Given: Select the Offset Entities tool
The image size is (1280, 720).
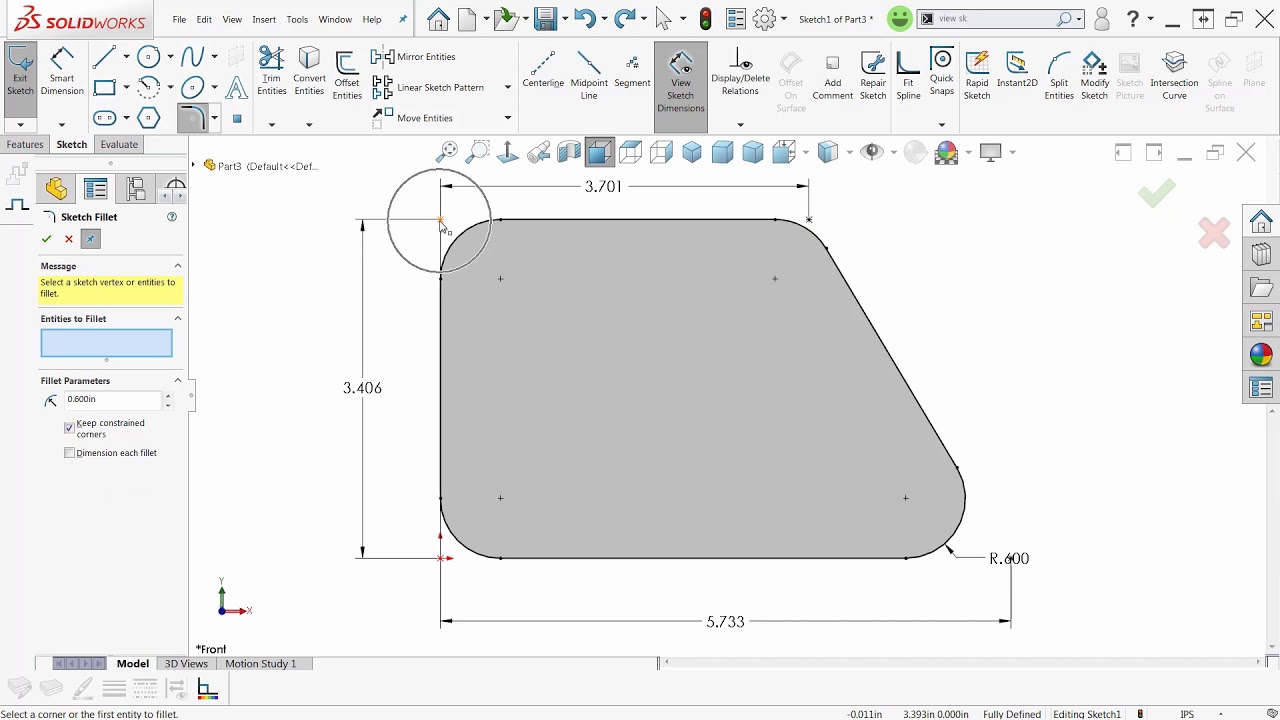Looking at the screenshot, I should [347, 76].
